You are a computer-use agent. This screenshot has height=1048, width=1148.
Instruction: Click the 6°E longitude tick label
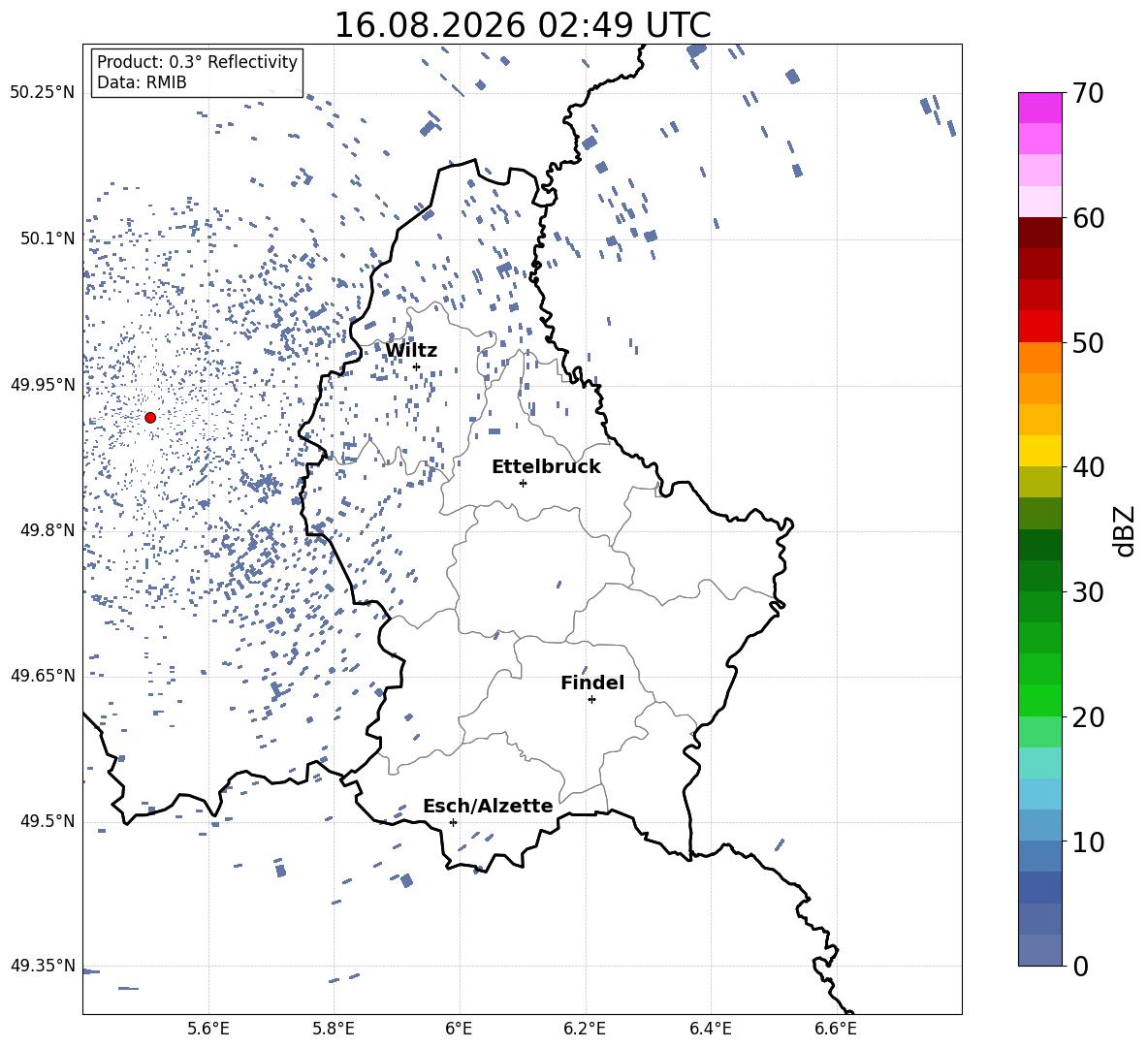tap(459, 1029)
